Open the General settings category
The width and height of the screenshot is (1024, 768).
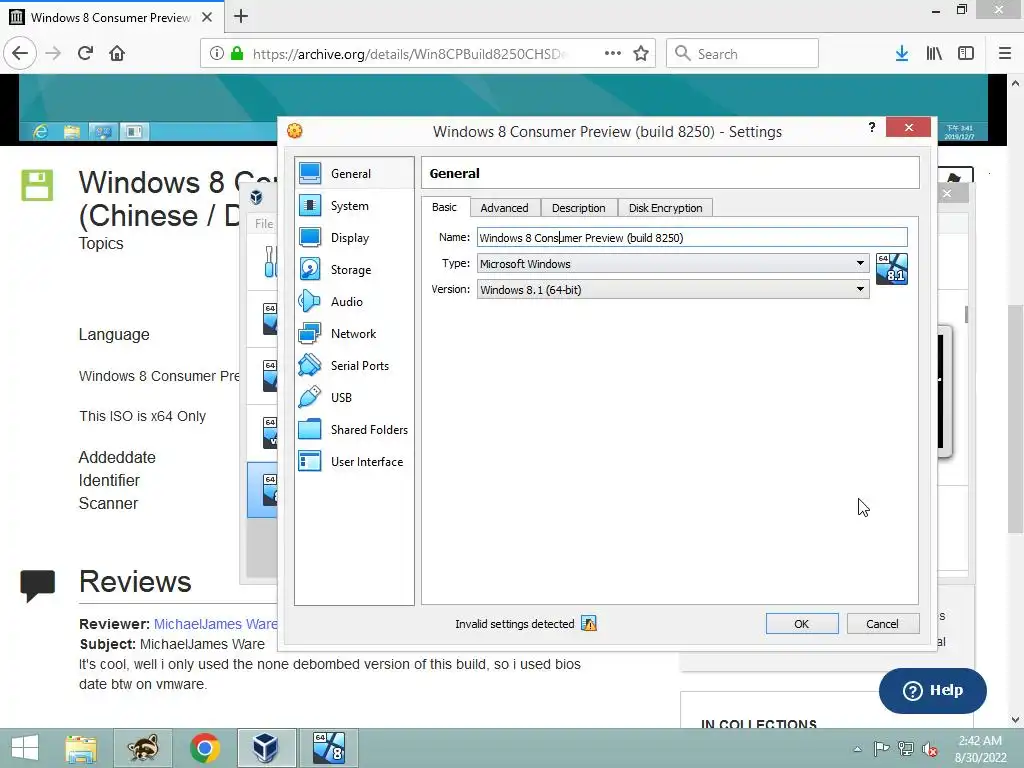(354, 174)
